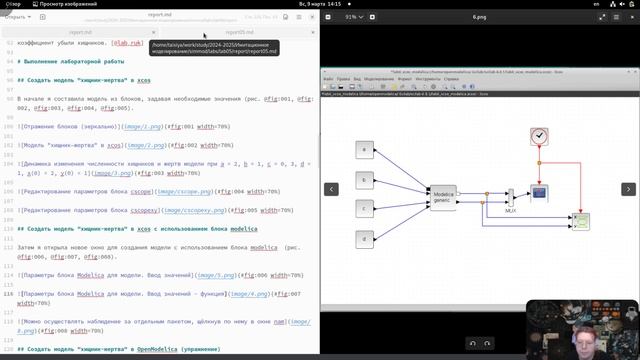Zoom out in the image viewer

pos(328,17)
